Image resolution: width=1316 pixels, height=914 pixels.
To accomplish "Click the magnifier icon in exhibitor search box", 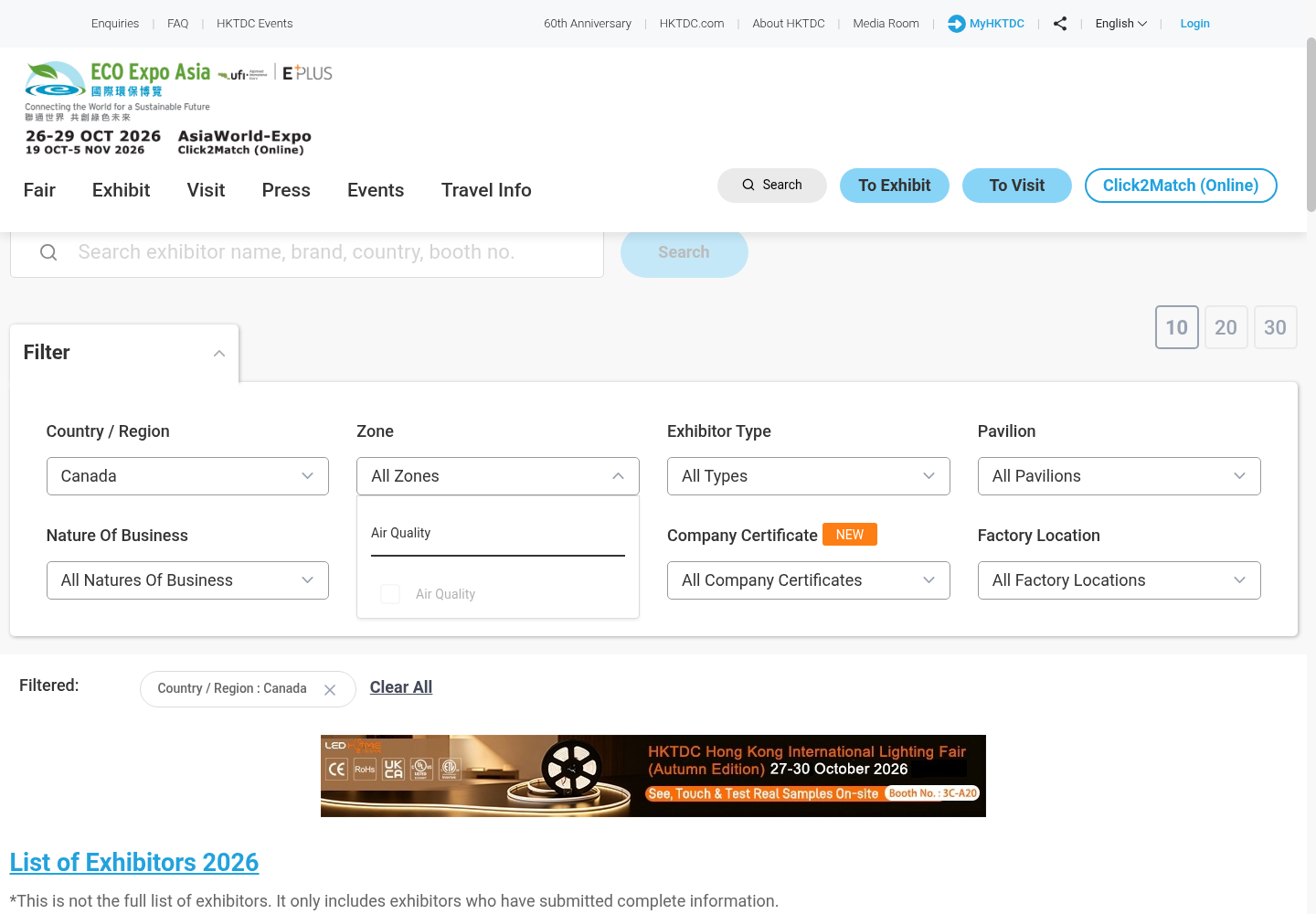I will pos(48,252).
